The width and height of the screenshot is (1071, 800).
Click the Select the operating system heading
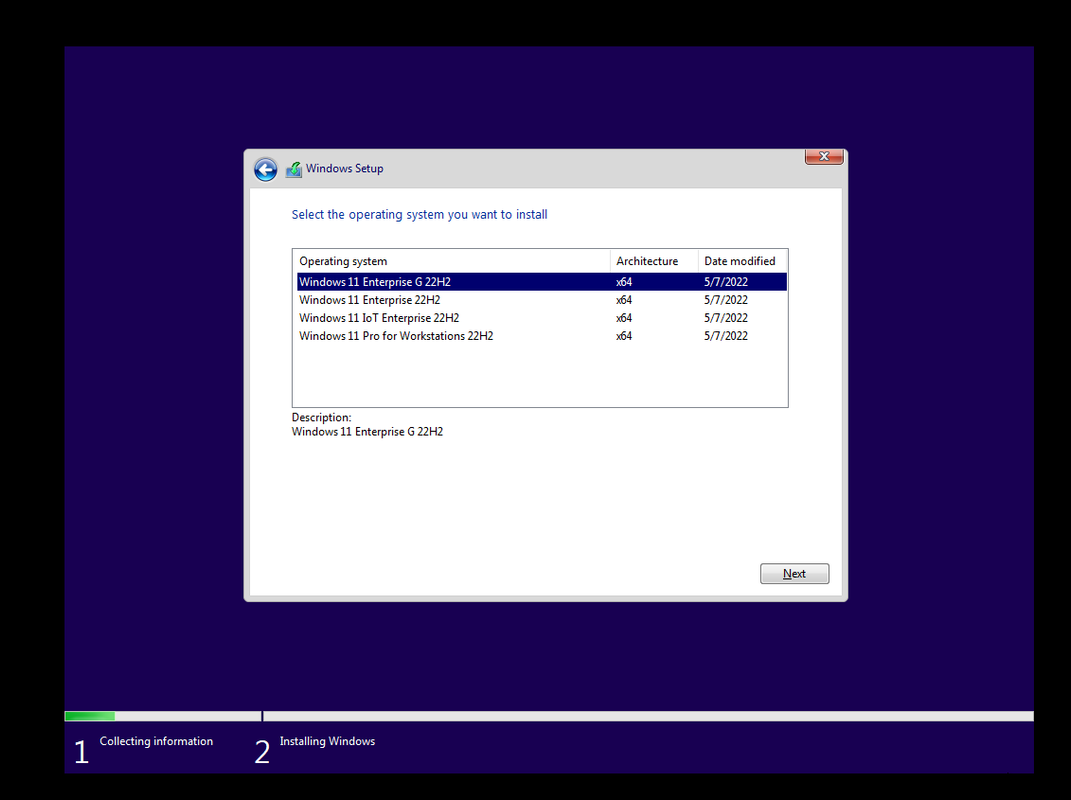419,215
